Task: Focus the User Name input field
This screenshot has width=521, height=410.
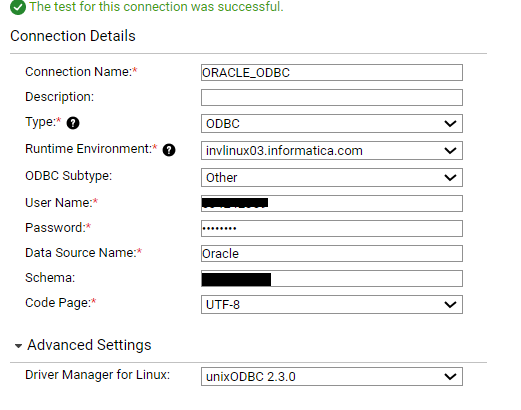Action: click(332, 203)
